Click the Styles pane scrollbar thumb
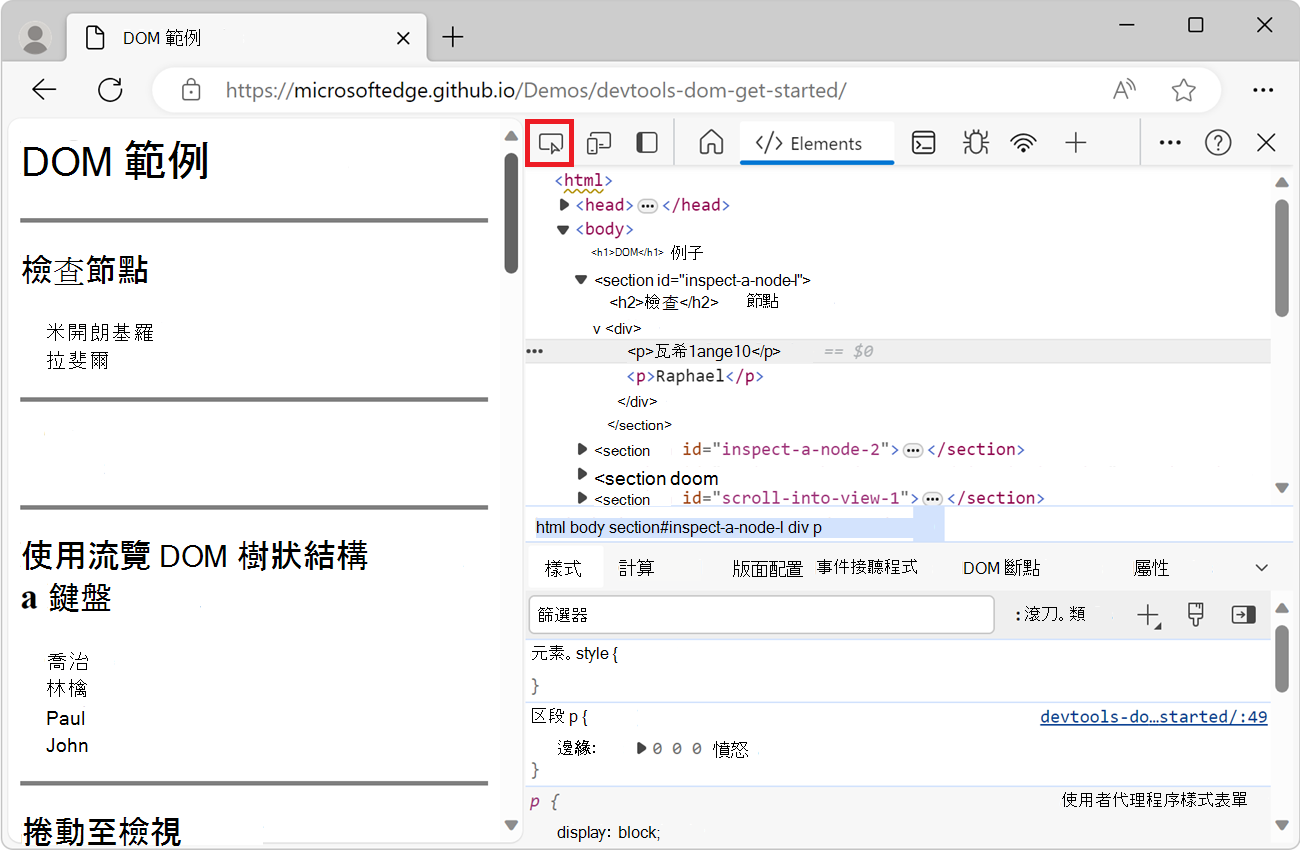1300x850 pixels. (1282, 659)
